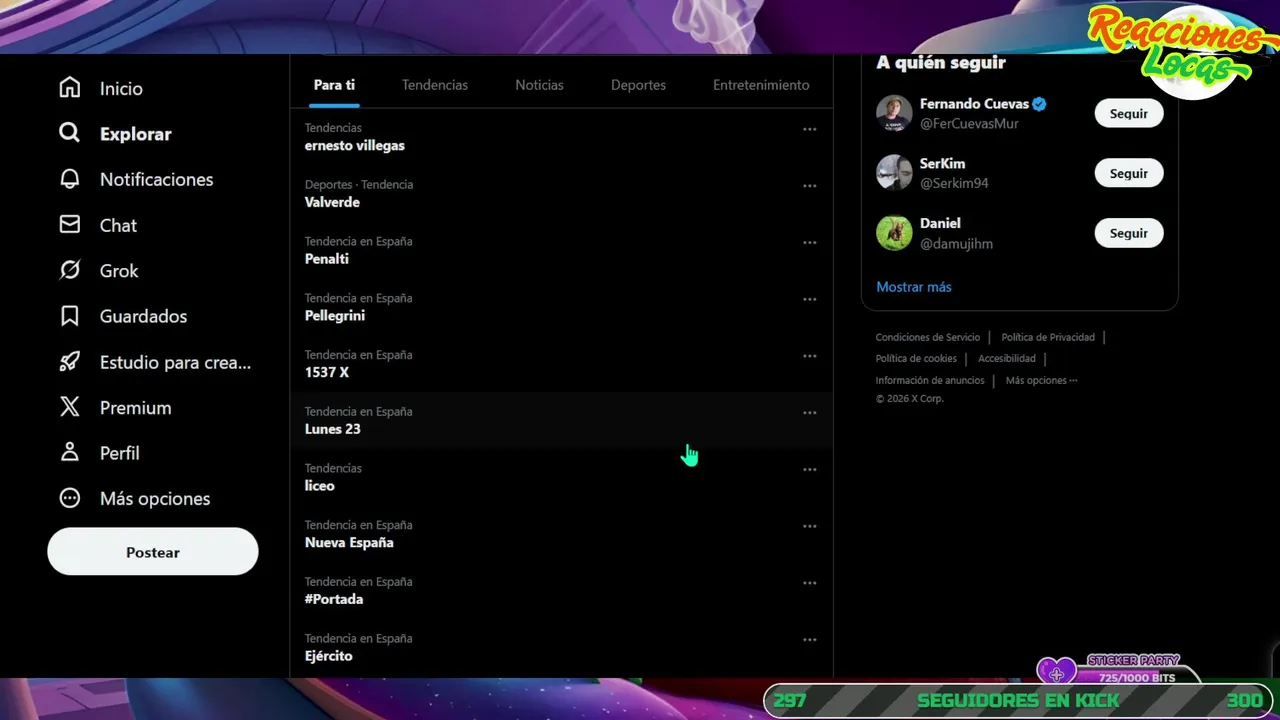Open Daniel profile picture

point(894,233)
